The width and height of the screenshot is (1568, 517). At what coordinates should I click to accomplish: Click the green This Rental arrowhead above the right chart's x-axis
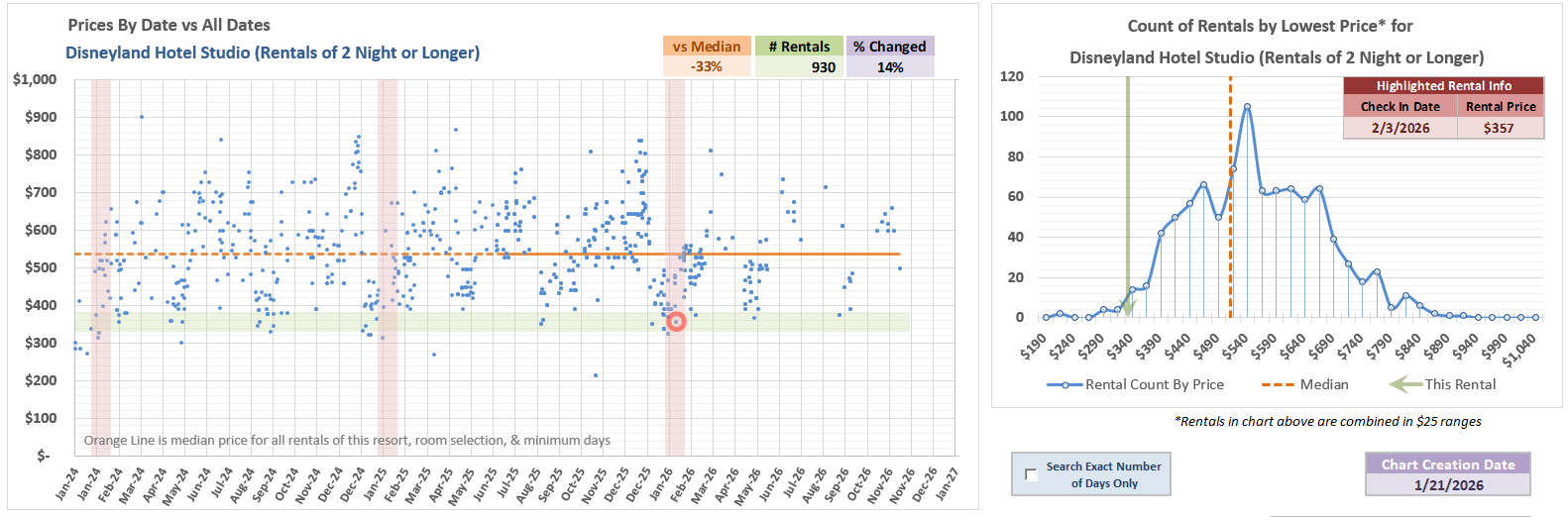(1127, 305)
